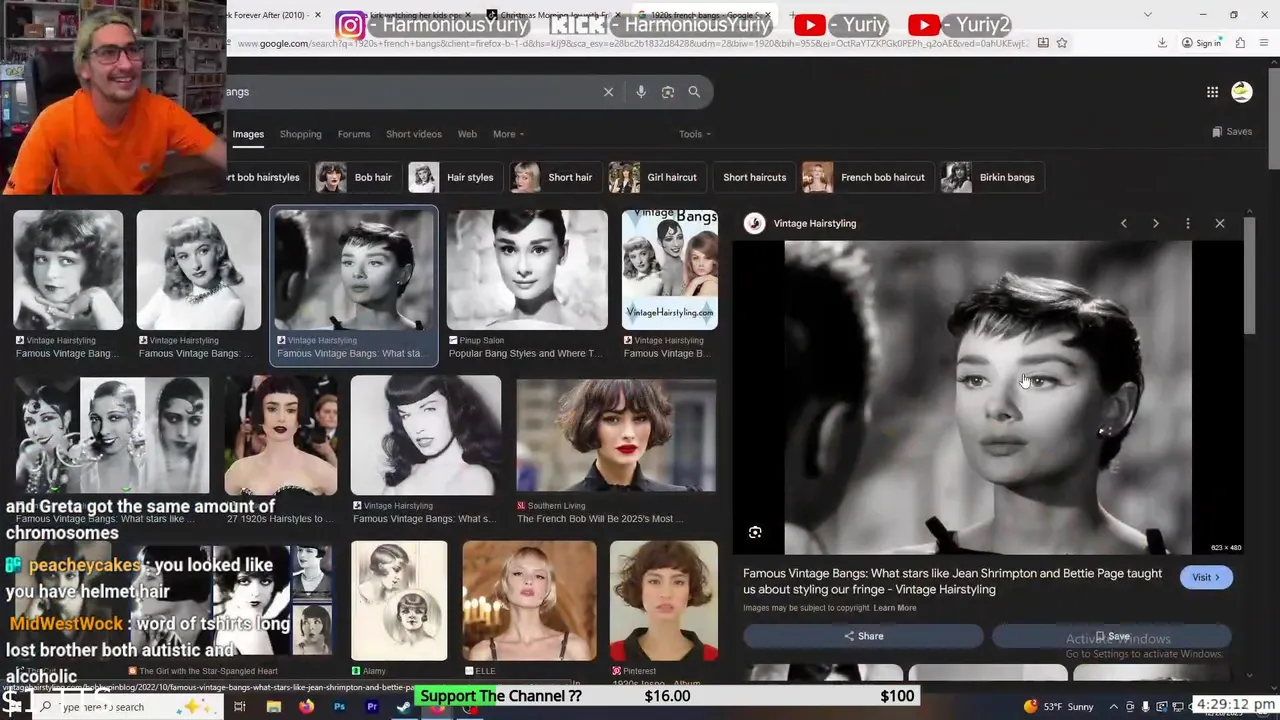
Task: Open the Pinterest short bob thumbnail
Action: coord(664,600)
